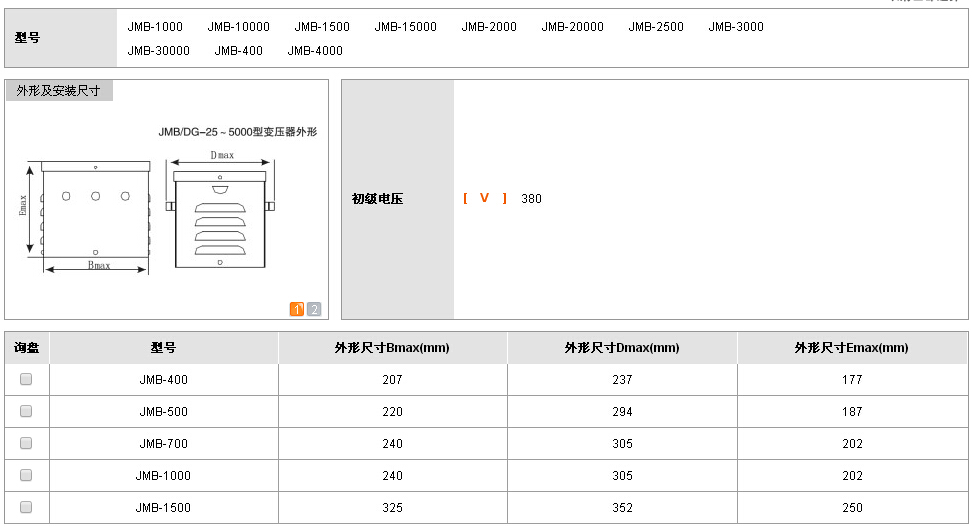The height and width of the screenshot is (527, 972).
Task: Click the 初级电压 label
Action: pyautogui.click(x=378, y=198)
